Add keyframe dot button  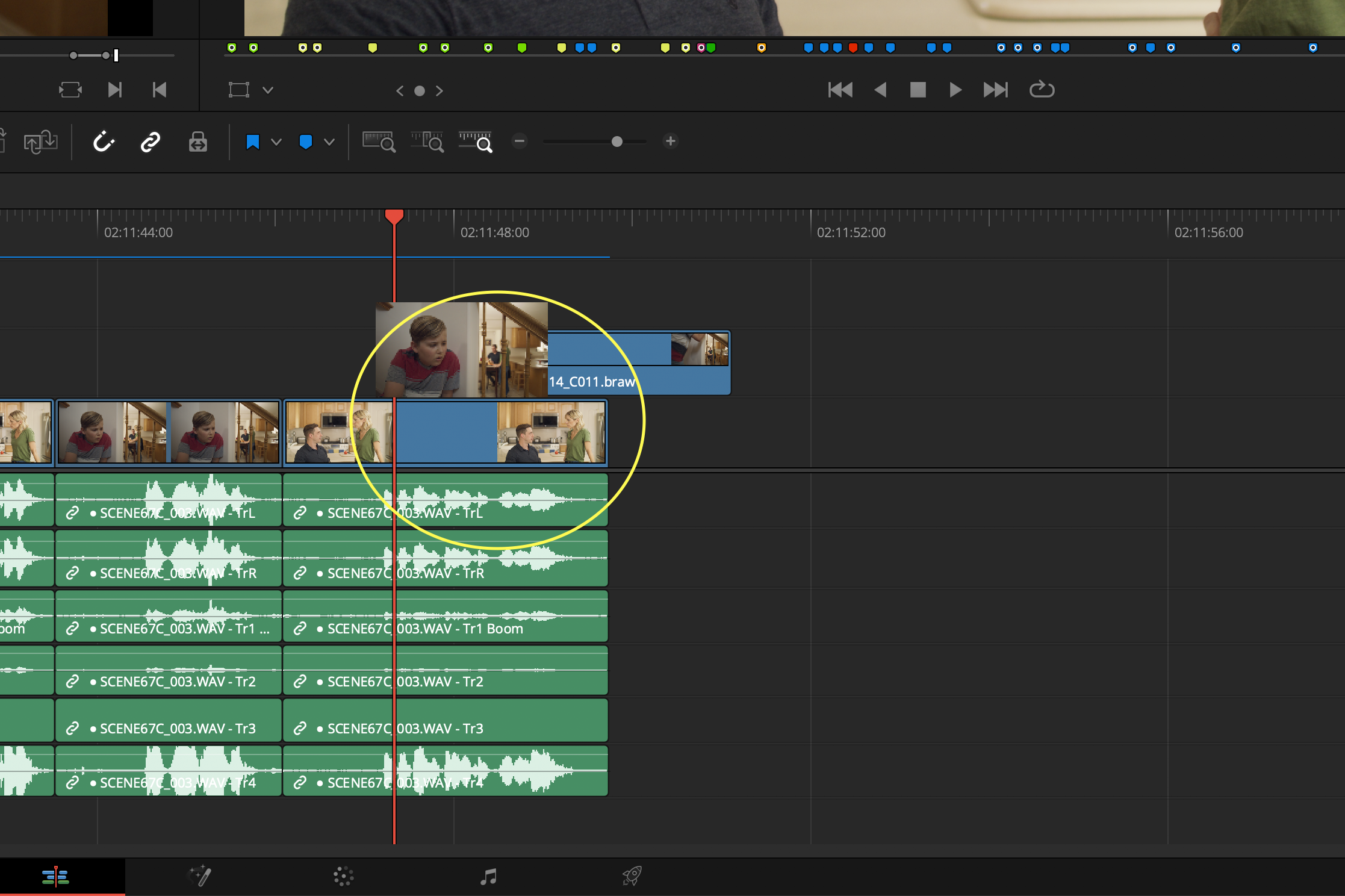click(420, 91)
